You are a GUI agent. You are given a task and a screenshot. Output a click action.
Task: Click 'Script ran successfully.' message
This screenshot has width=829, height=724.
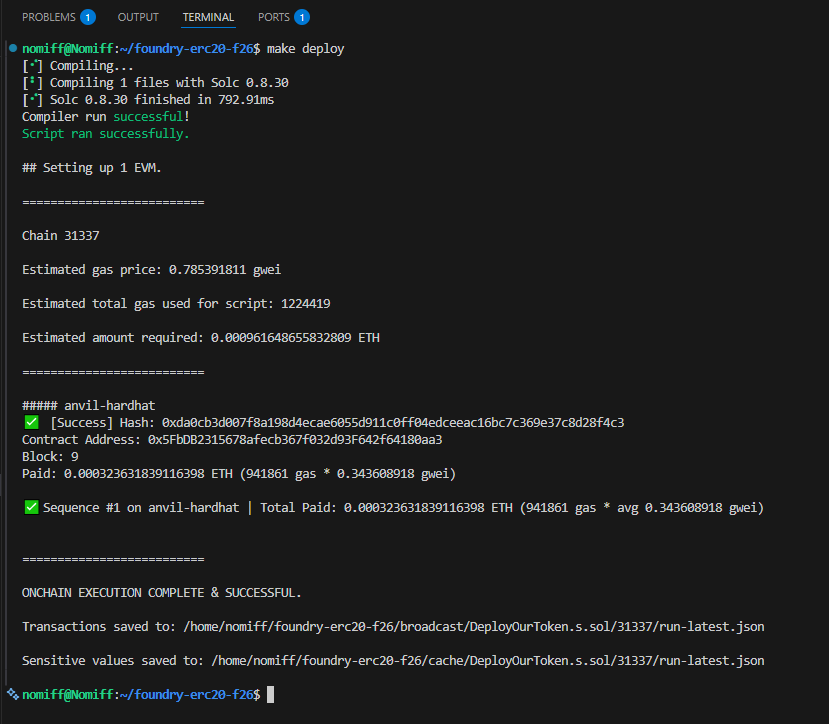(106, 134)
